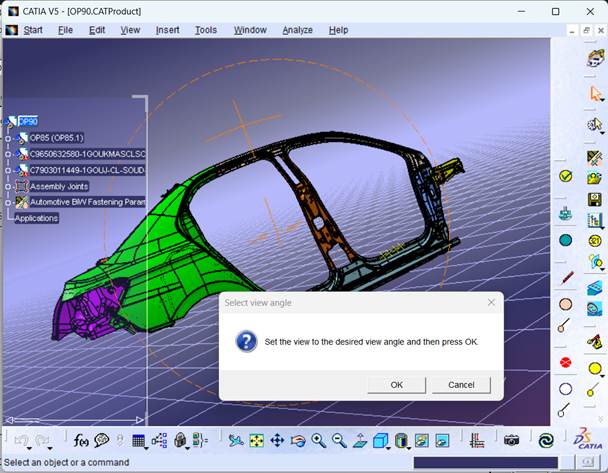Click the Lock parameter padlock icon

tap(180, 440)
